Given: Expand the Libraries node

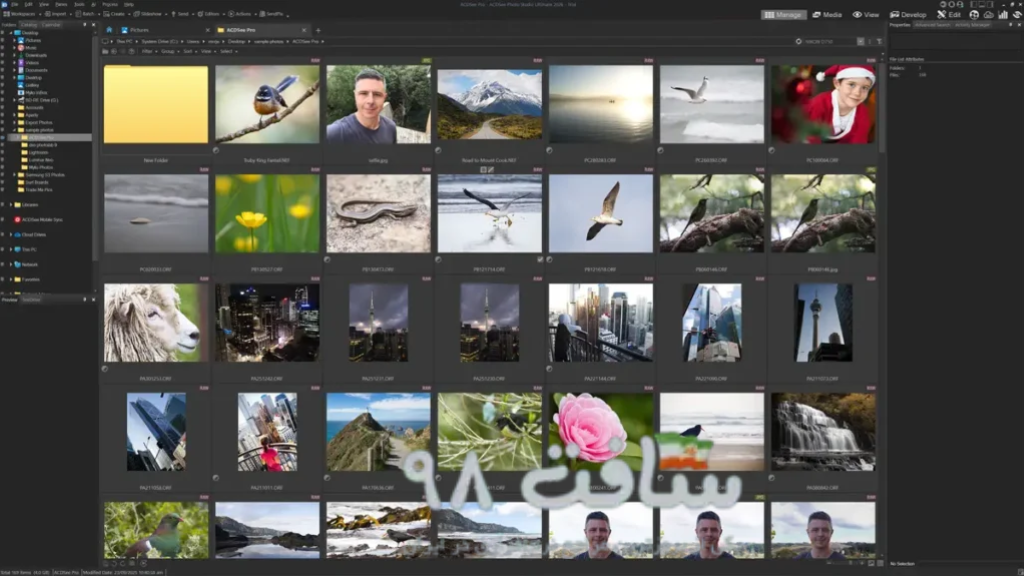Looking at the screenshot, I should coord(10,204).
